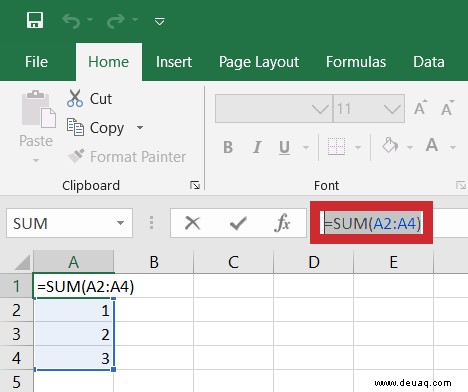Click the Insert Function fx icon
This screenshot has width=468, height=392.
[282, 223]
